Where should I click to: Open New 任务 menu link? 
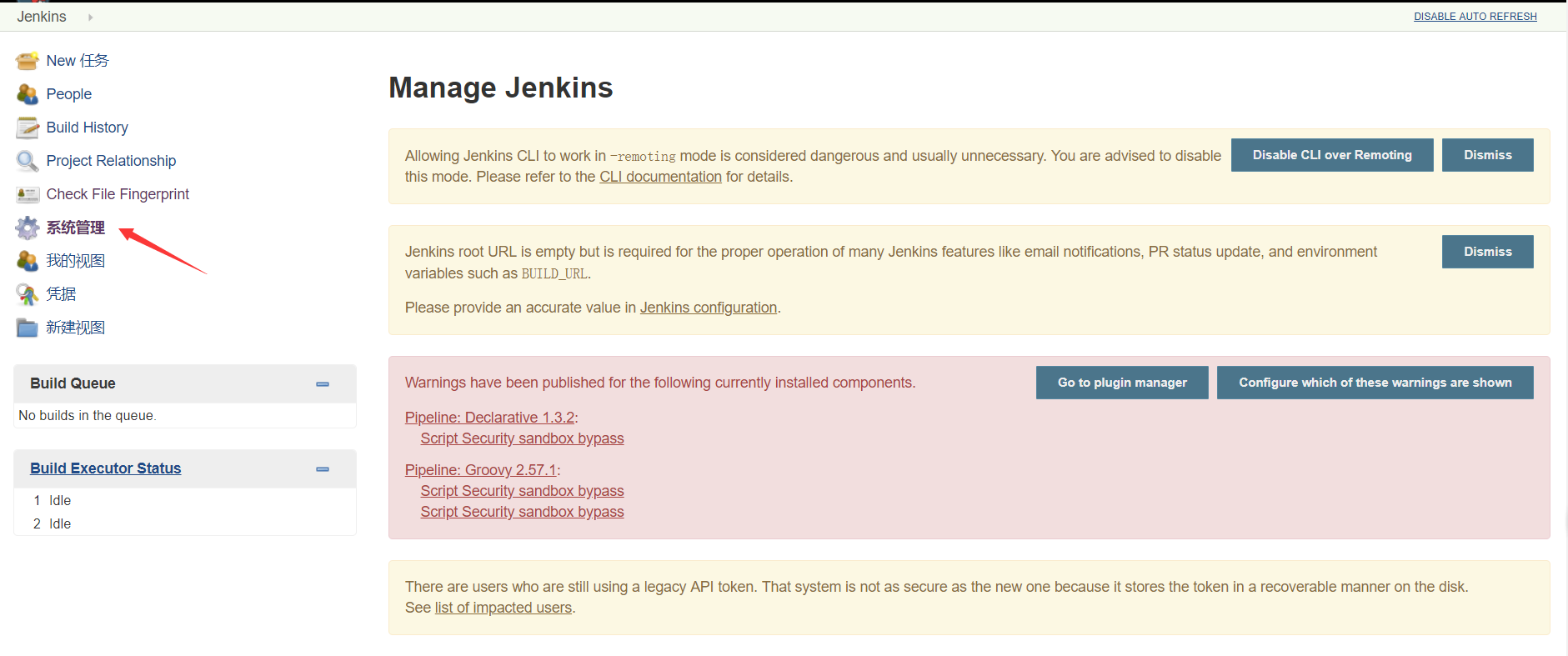[78, 61]
